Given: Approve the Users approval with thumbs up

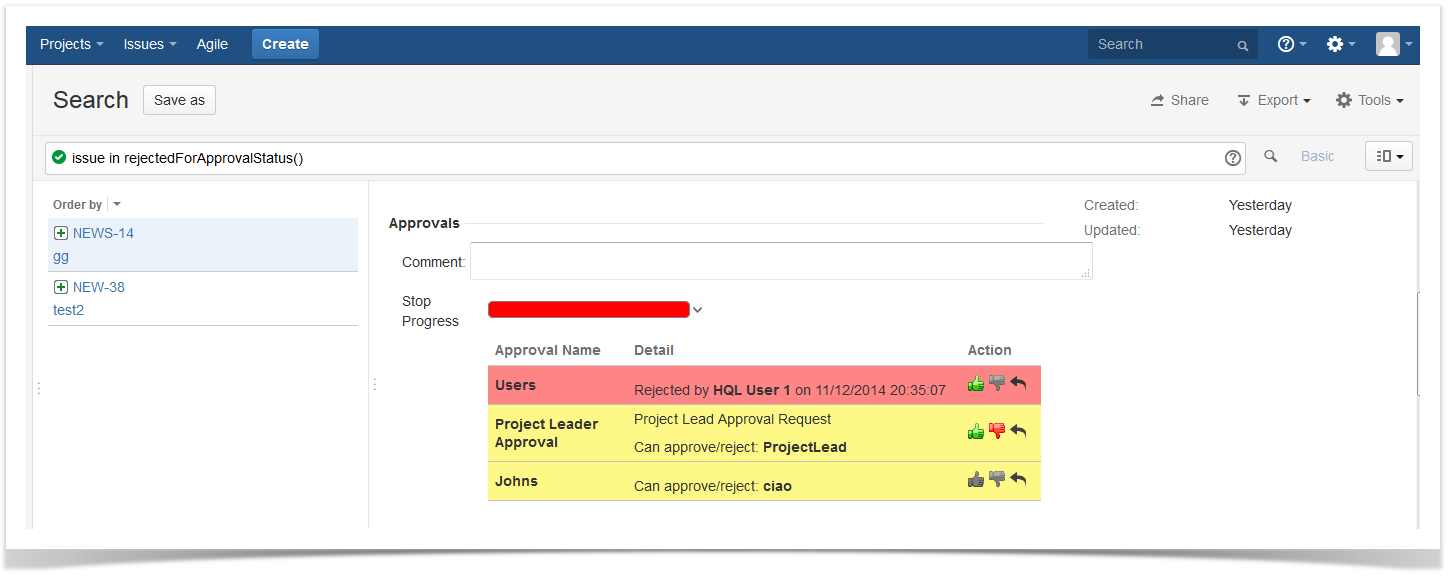Looking at the screenshot, I should pyautogui.click(x=976, y=383).
